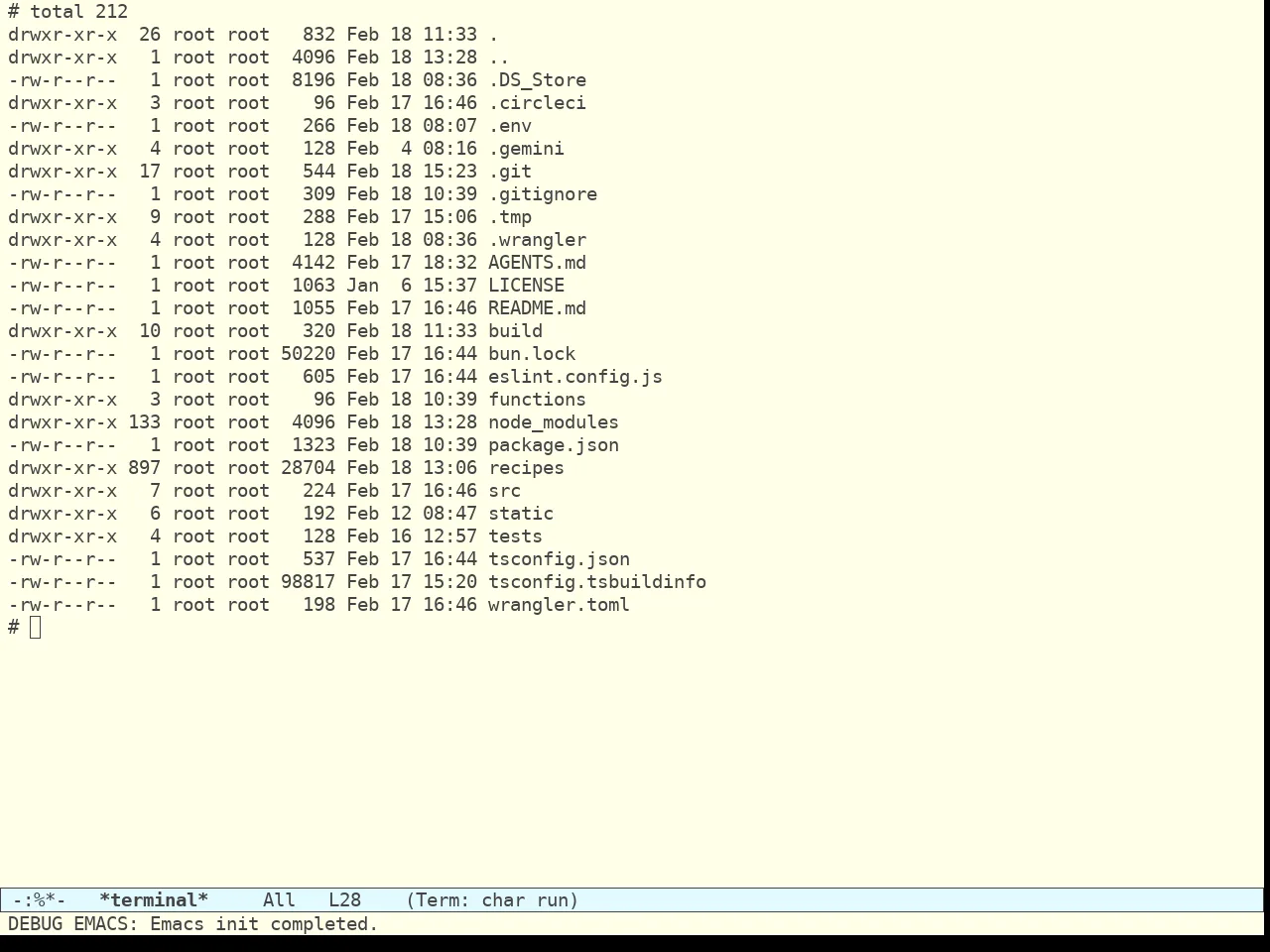Viewport: 1270px width, 952px height.
Task: Click the README.md file name
Action: (x=537, y=308)
